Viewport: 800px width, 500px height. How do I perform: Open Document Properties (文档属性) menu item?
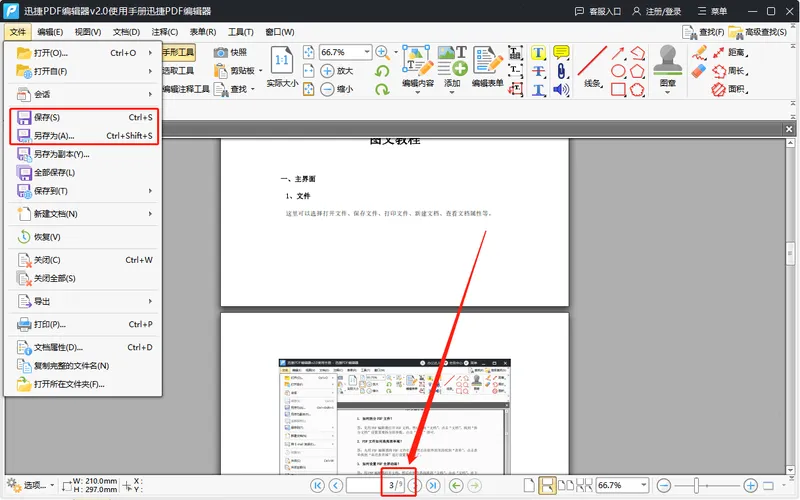83,347
